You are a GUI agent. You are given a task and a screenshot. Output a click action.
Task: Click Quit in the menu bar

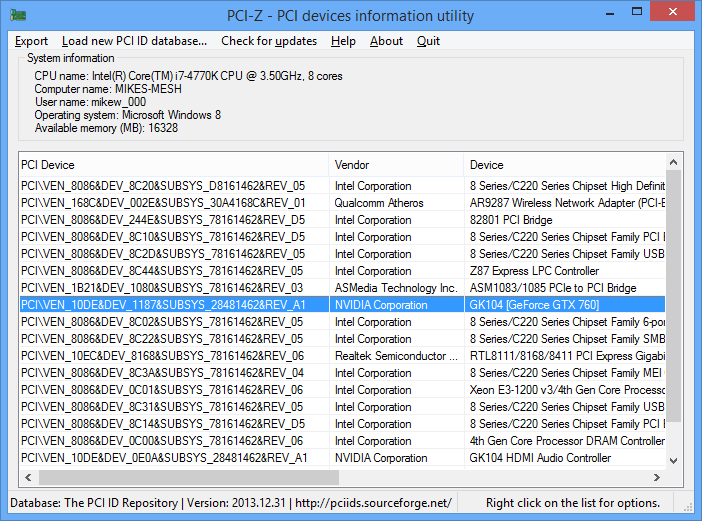point(428,41)
